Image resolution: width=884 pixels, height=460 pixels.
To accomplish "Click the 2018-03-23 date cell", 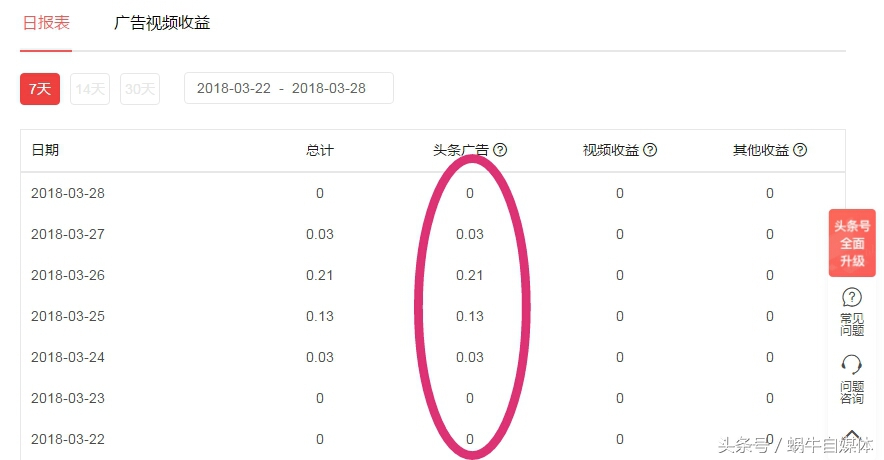I will (68, 398).
